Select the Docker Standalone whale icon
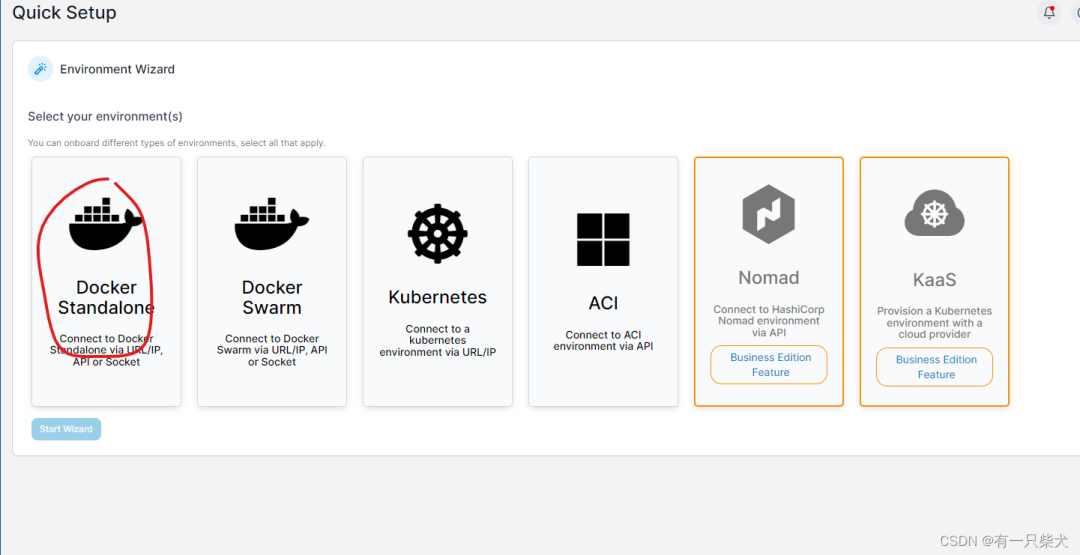The image size is (1080, 555). click(106, 223)
